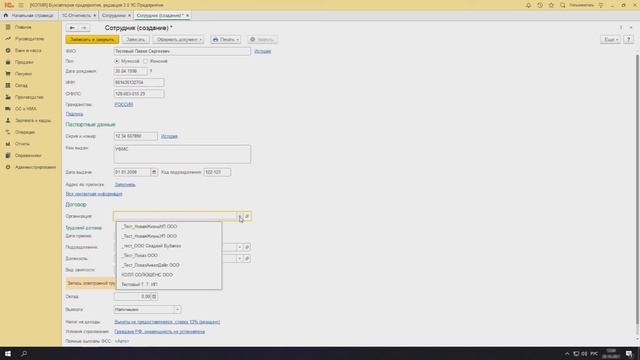Viewport: 640px width, 360px height.
Task: Expand Подразделение dropdown arrow
Action: pos(240,247)
